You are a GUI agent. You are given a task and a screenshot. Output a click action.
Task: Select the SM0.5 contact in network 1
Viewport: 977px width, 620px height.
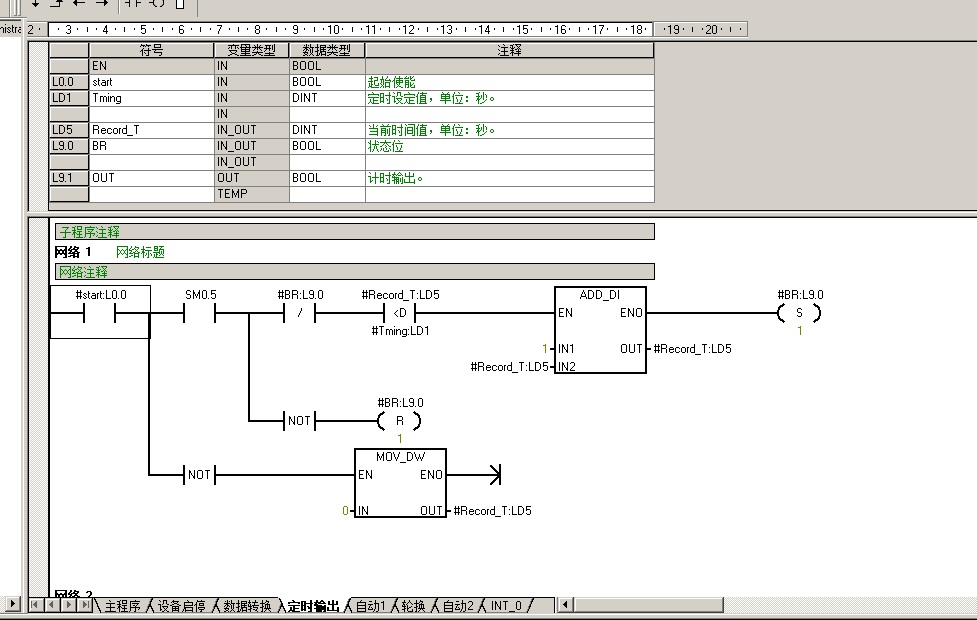(x=200, y=313)
